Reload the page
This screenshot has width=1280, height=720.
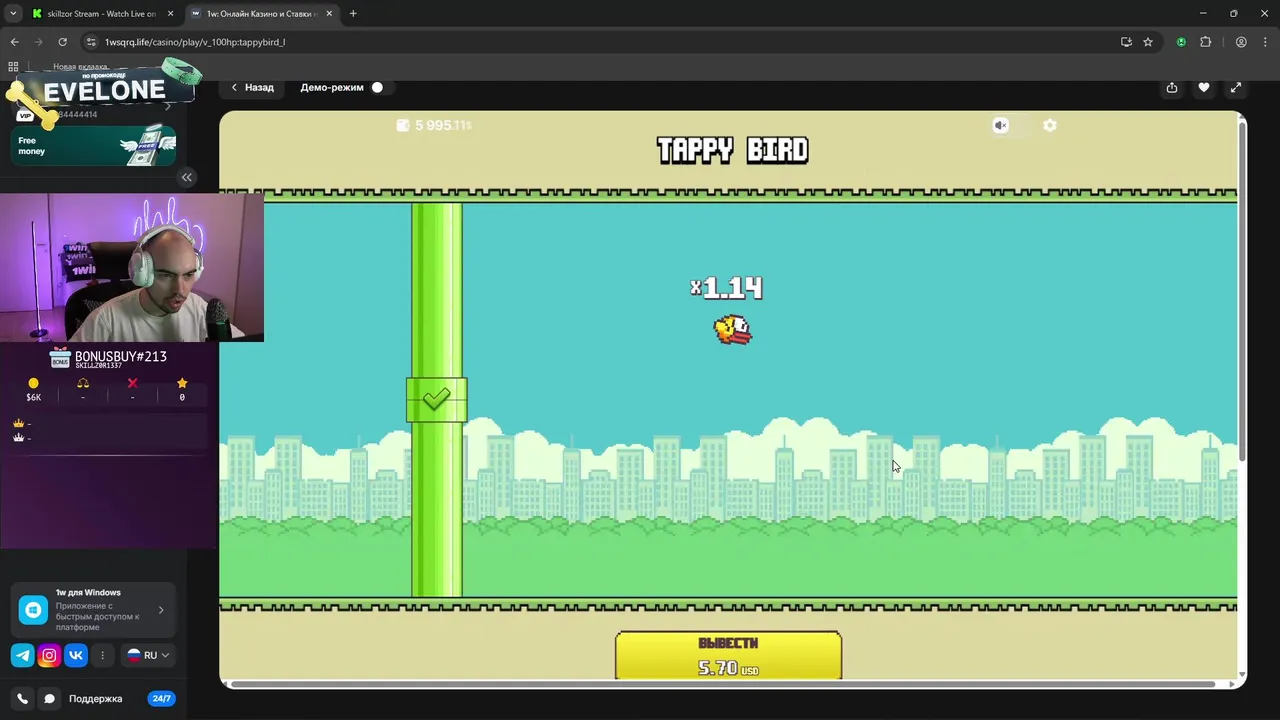[62, 42]
